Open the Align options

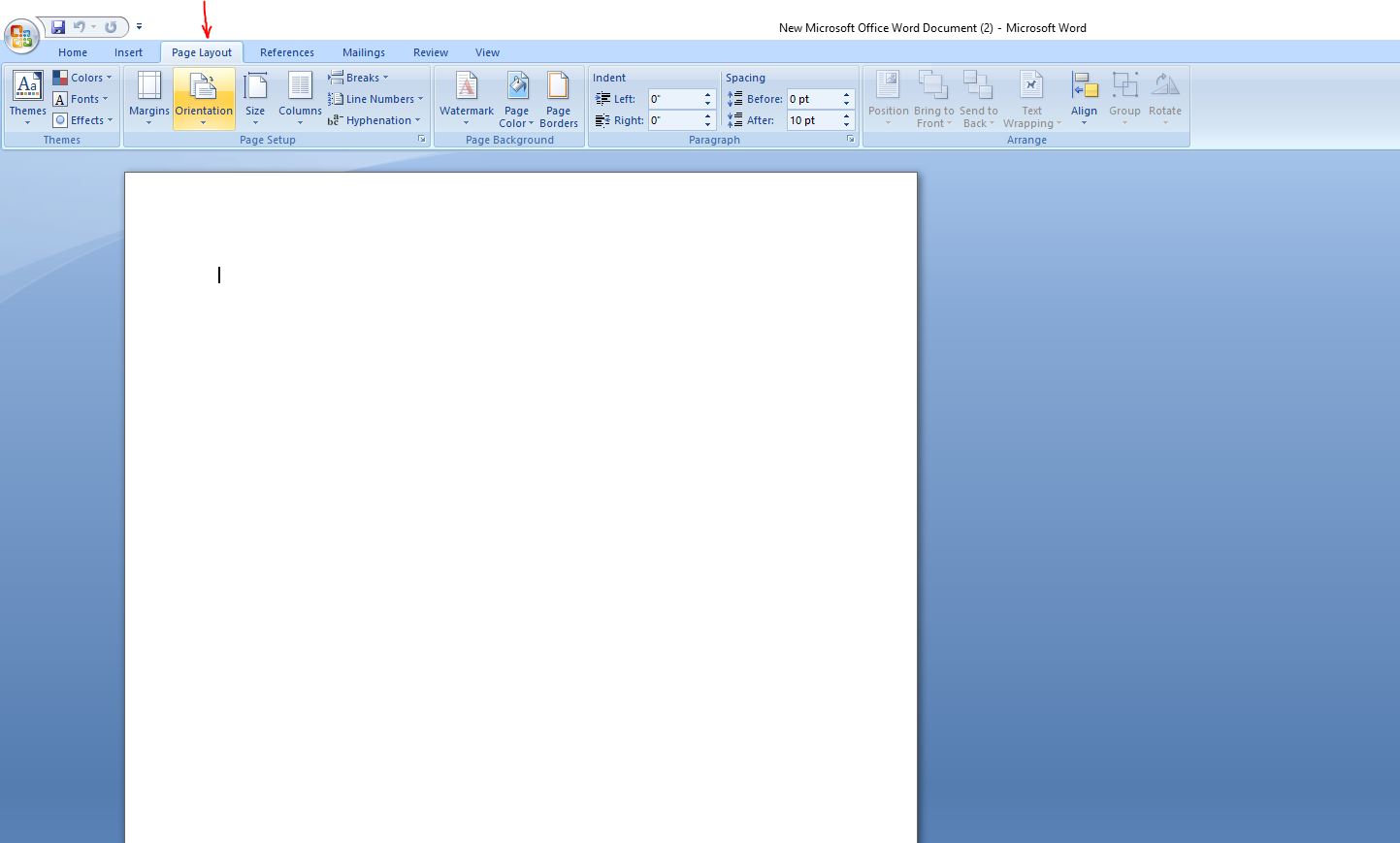pyautogui.click(x=1084, y=97)
